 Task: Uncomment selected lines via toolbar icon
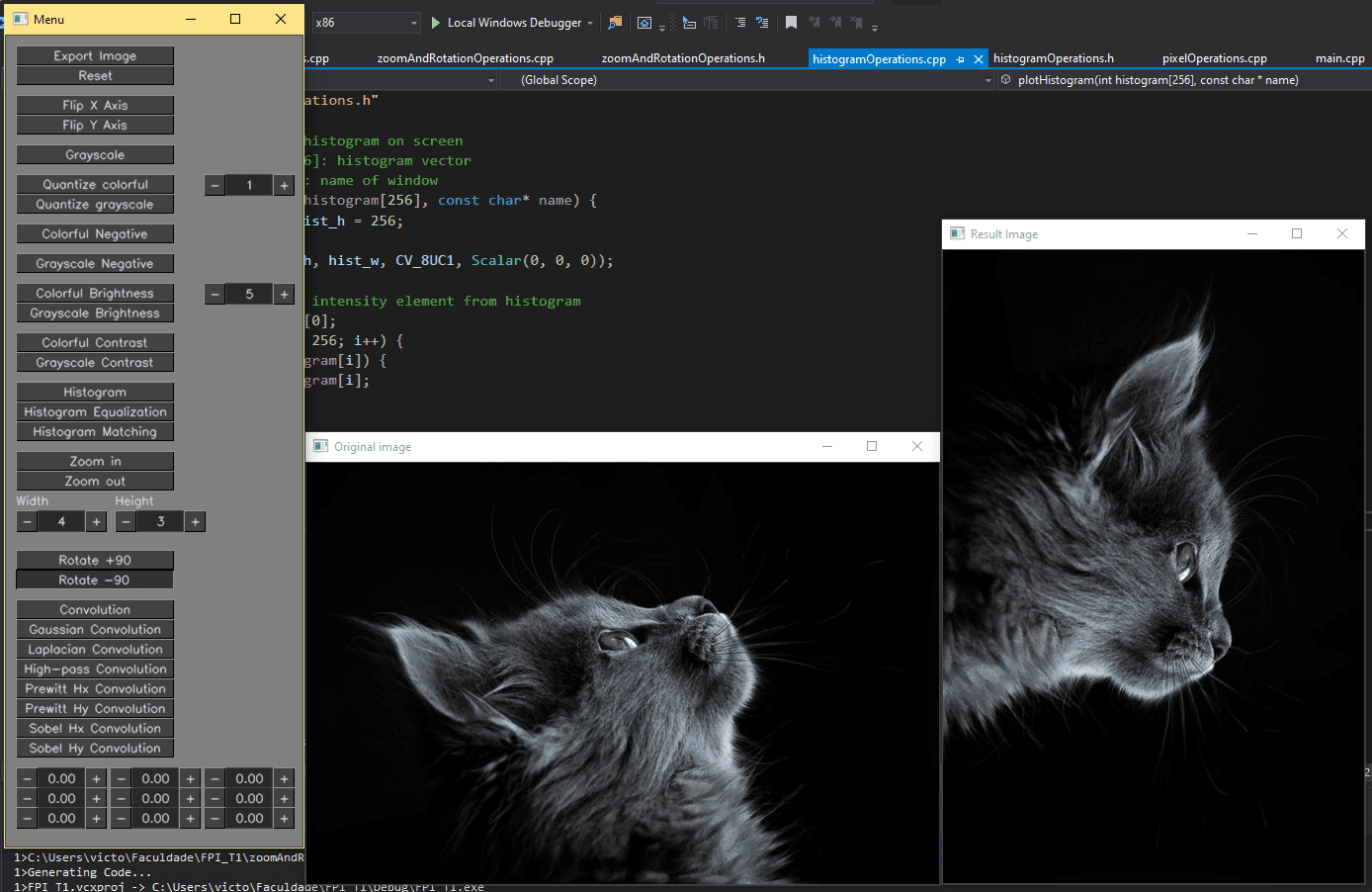(x=762, y=22)
